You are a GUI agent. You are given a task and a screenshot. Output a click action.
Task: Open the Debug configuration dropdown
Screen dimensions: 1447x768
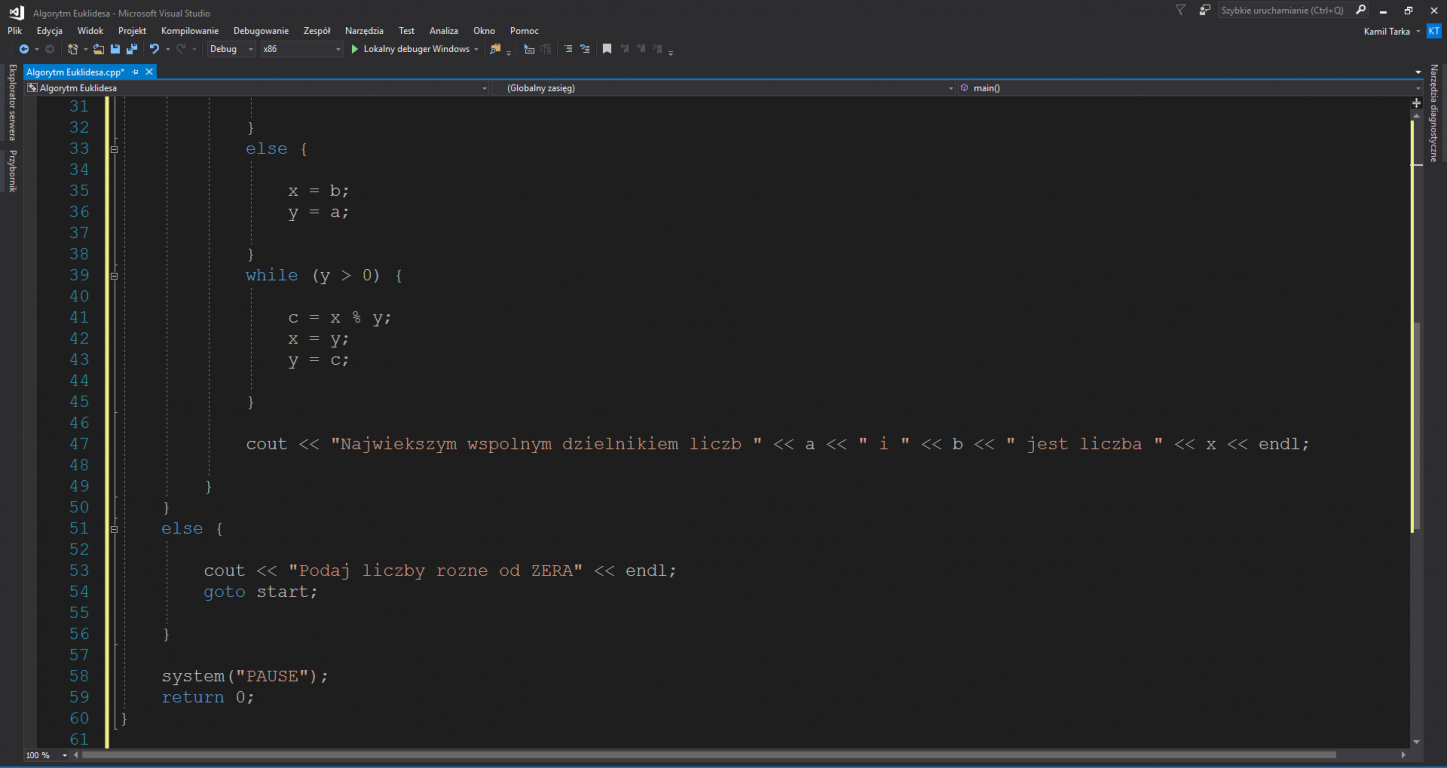(x=232, y=49)
